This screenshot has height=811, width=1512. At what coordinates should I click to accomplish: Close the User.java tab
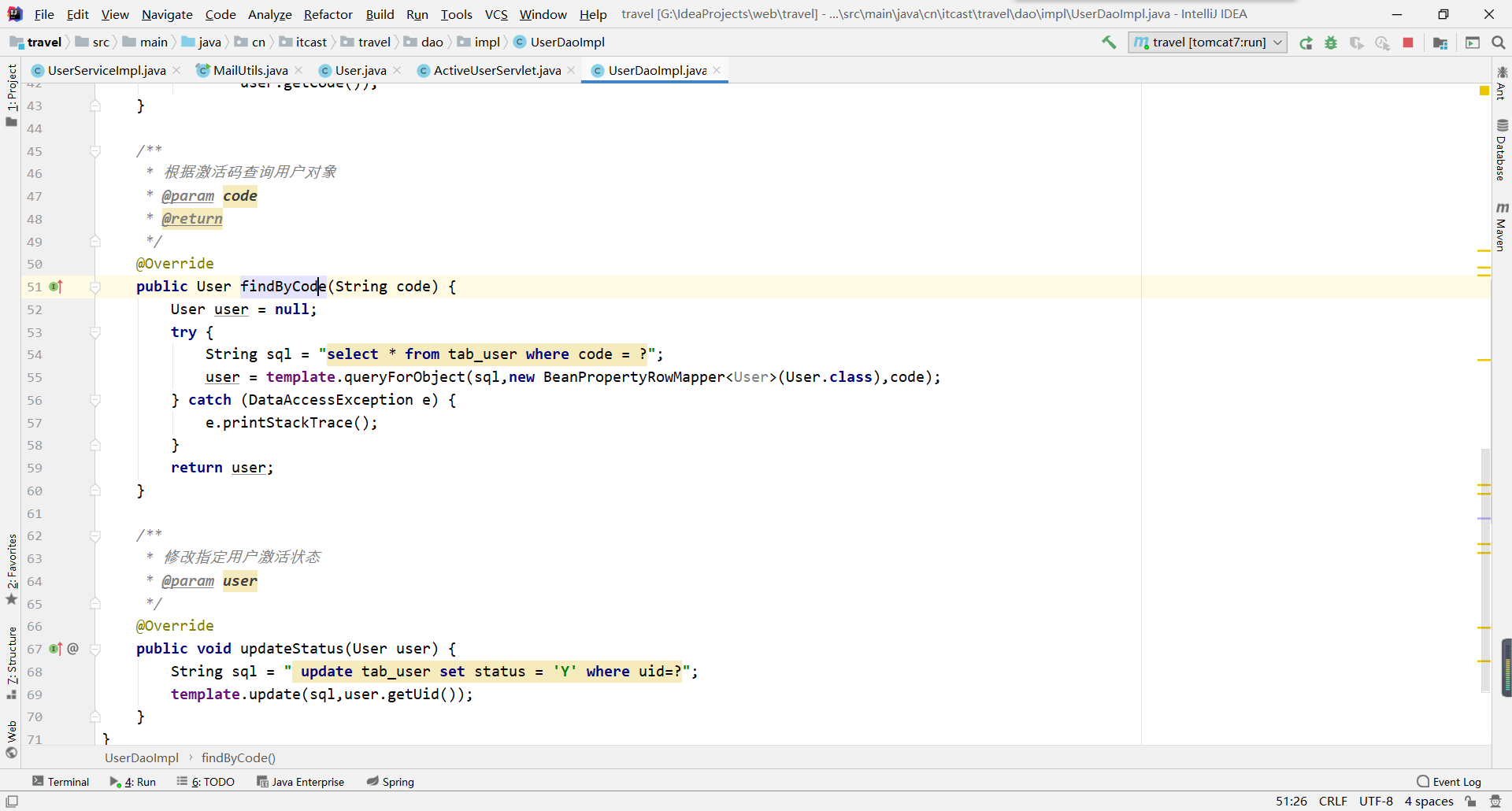(x=397, y=70)
